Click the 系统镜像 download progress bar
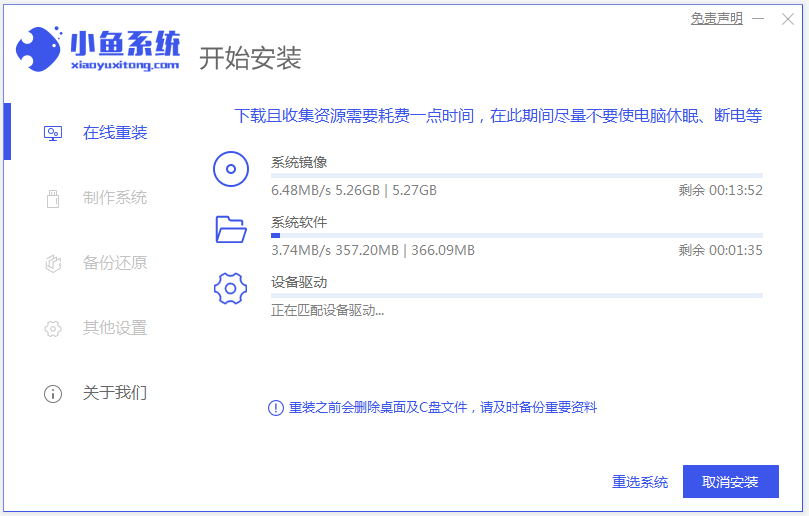809x516 pixels. pos(516,176)
